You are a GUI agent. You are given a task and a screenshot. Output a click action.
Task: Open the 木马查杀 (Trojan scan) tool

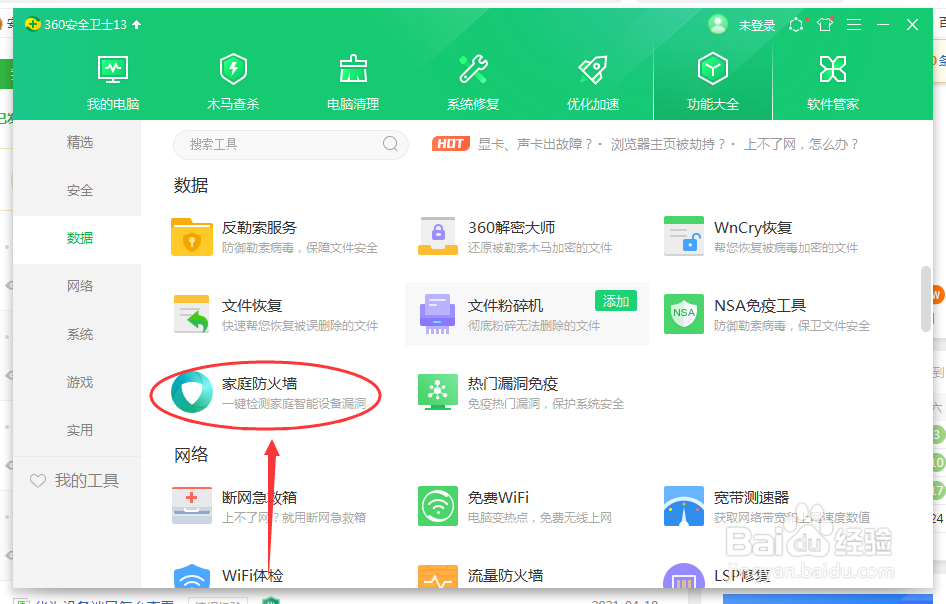[x=233, y=78]
